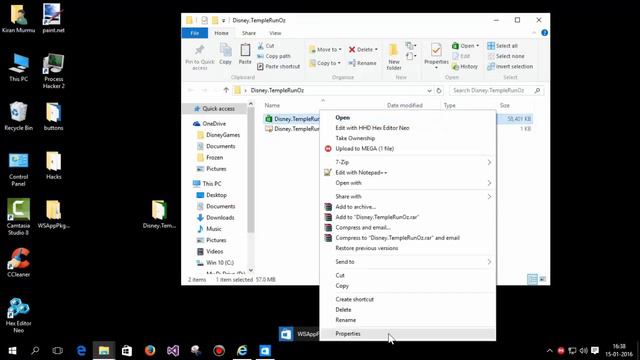Viewport: 640px width, 360px height.
Task: Select the Recycle Bin icon
Action: tap(18, 116)
